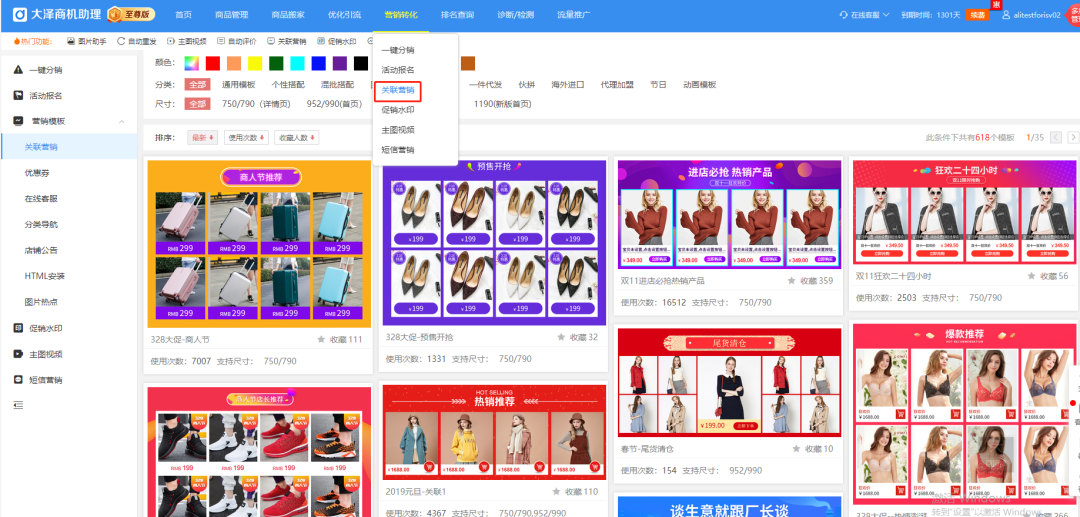Open 促销水印 from the hot functions bar
This screenshot has width=1080, height=517.
point(337,41)
